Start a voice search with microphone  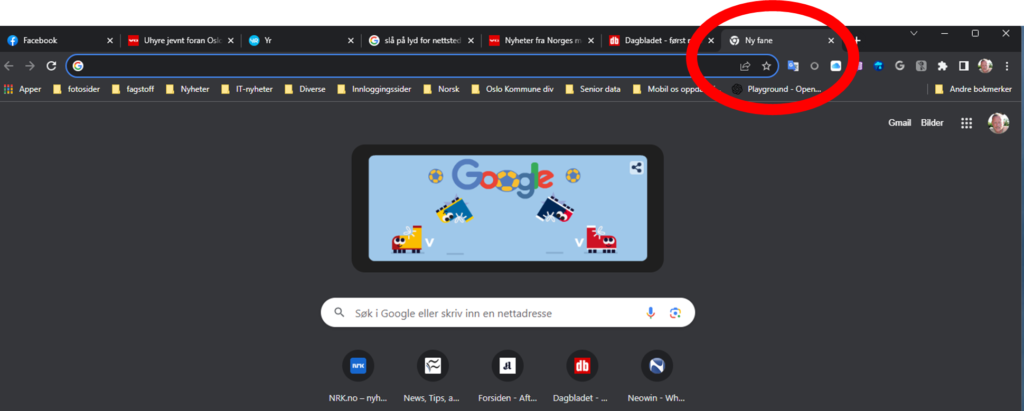pyautogui.click(x=650, y=313)
